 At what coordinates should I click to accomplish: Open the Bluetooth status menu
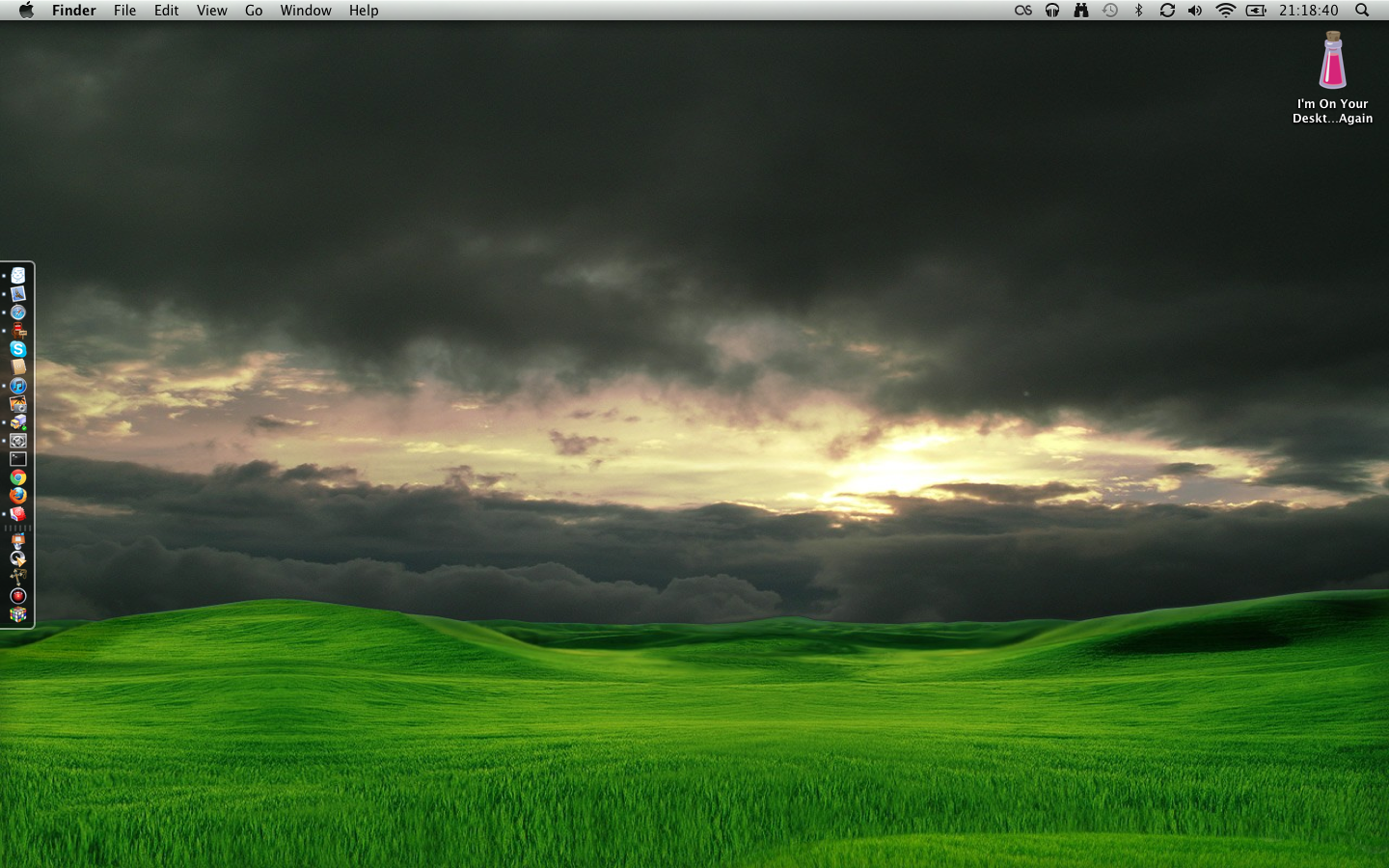point(1138,11)
